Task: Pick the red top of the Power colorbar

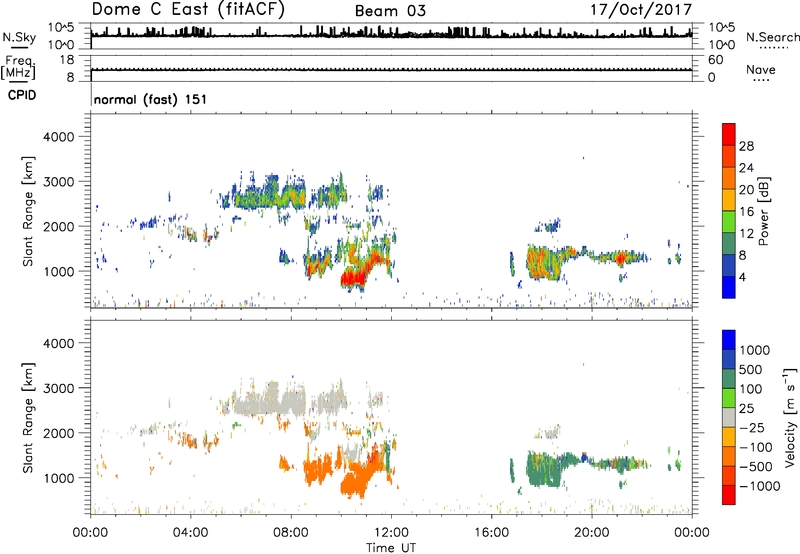Action: pyautogui.click(x=729, y=135)
